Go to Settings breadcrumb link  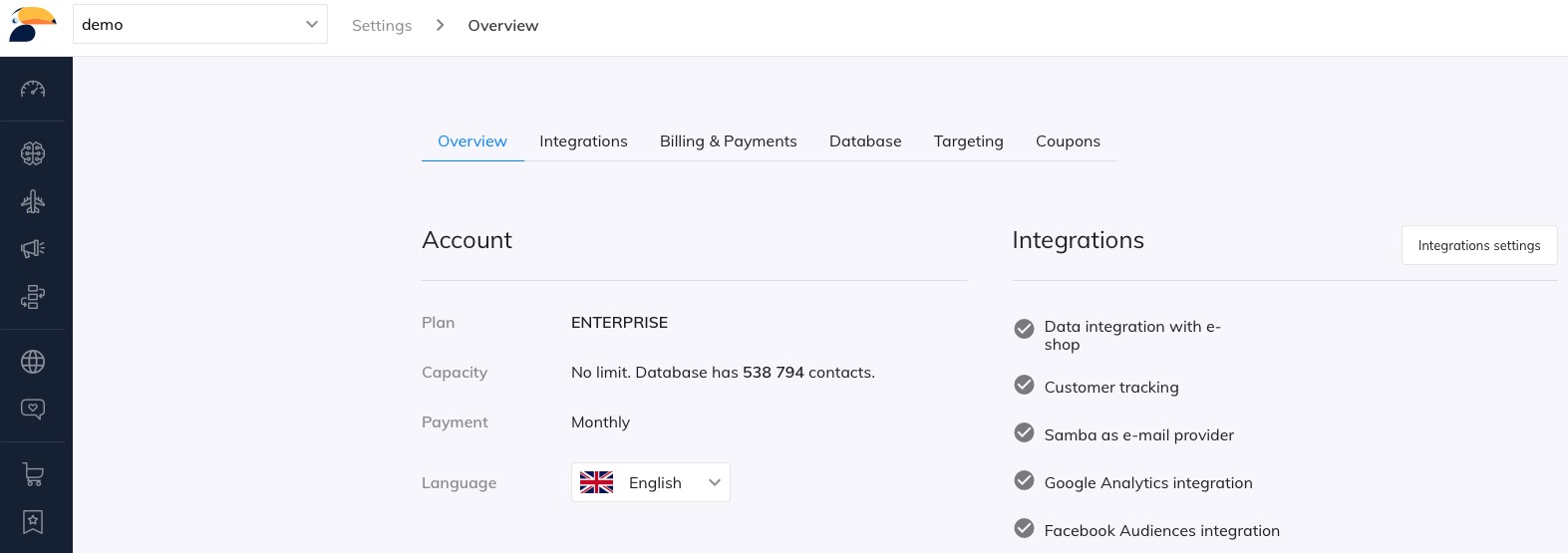click(382, 26)
